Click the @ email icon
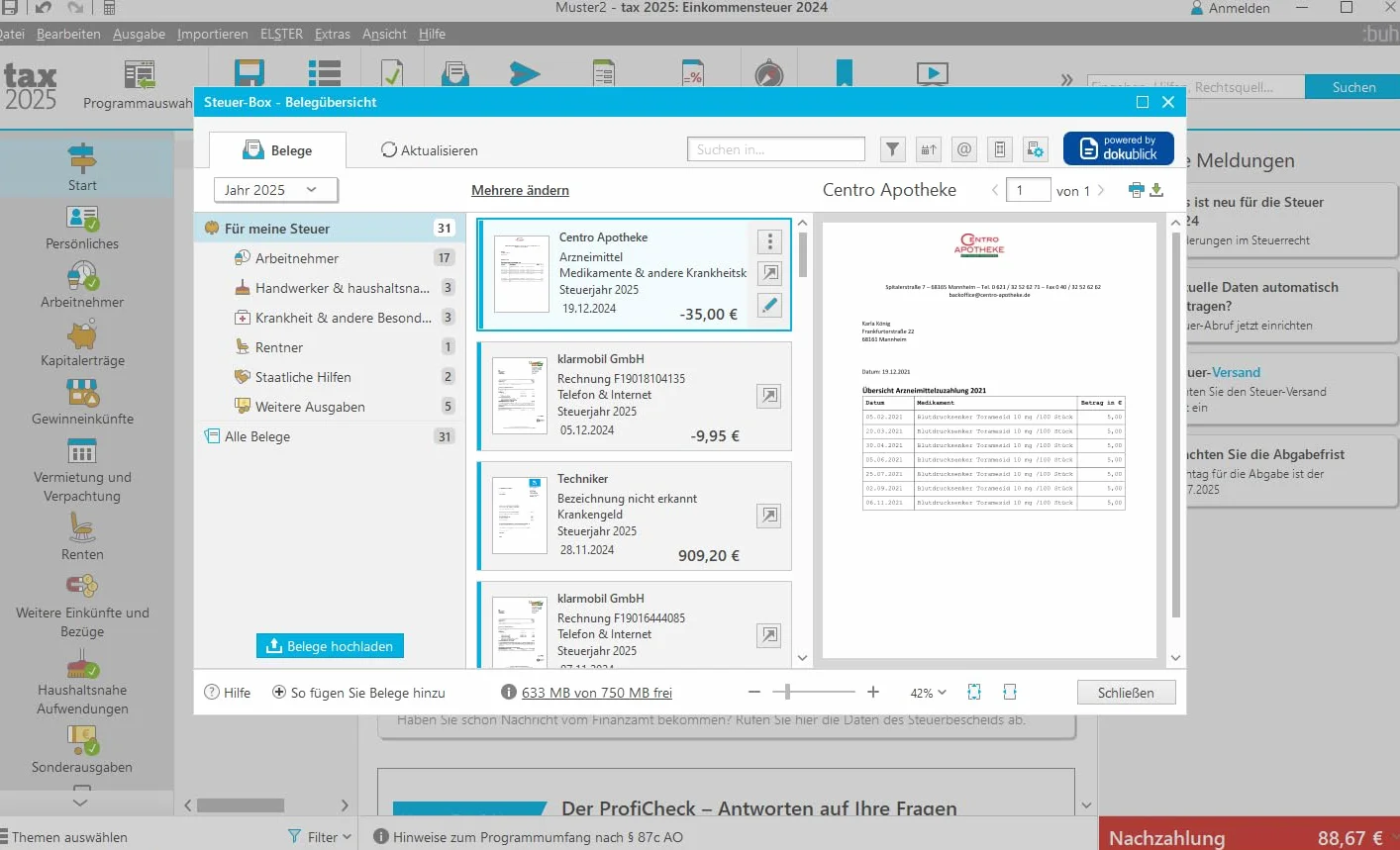 964,149
